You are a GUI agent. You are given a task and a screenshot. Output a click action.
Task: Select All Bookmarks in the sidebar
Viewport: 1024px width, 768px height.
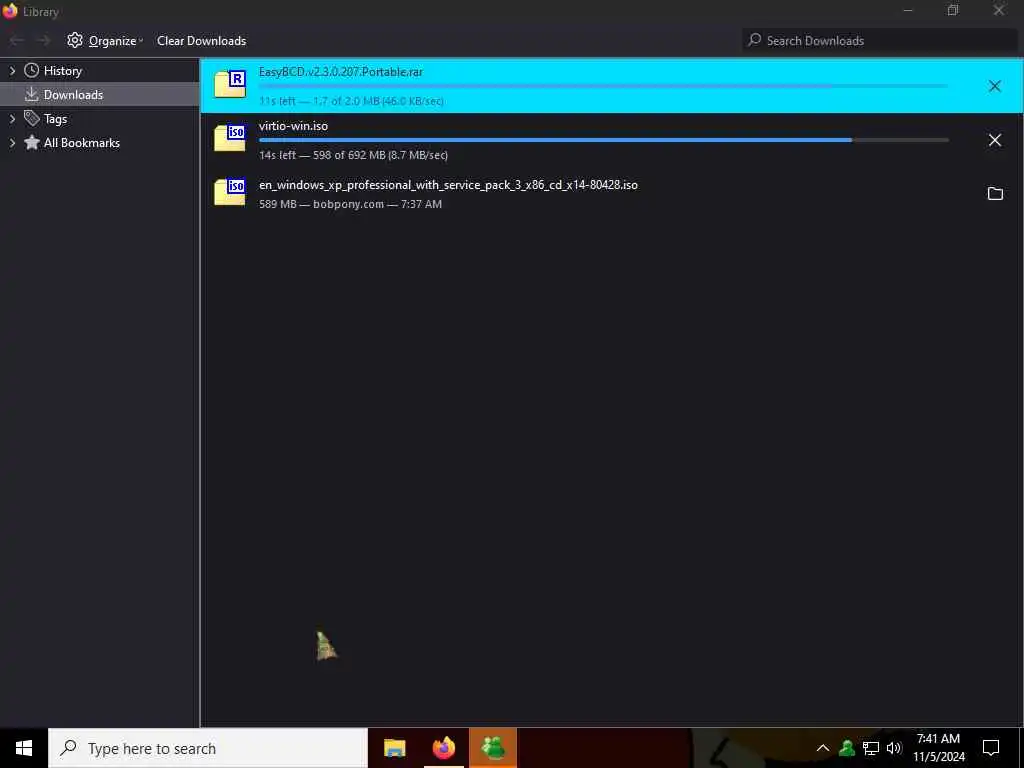coord(82,142)
